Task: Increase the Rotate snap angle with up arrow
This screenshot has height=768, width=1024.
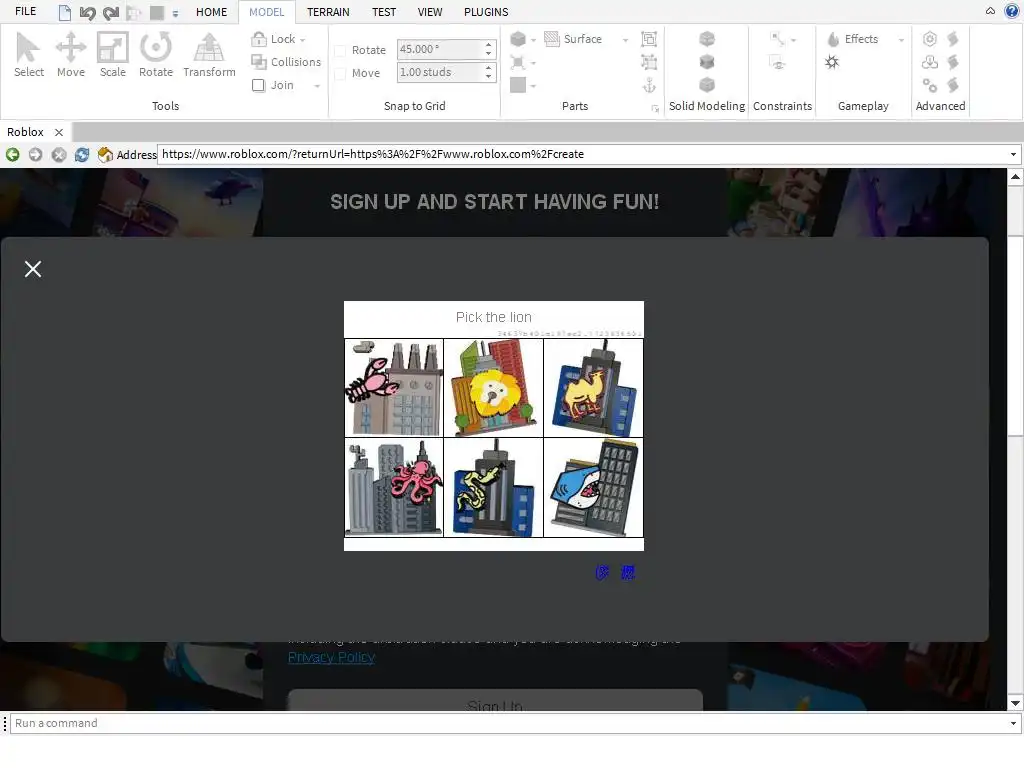Action: pos(488,45)
